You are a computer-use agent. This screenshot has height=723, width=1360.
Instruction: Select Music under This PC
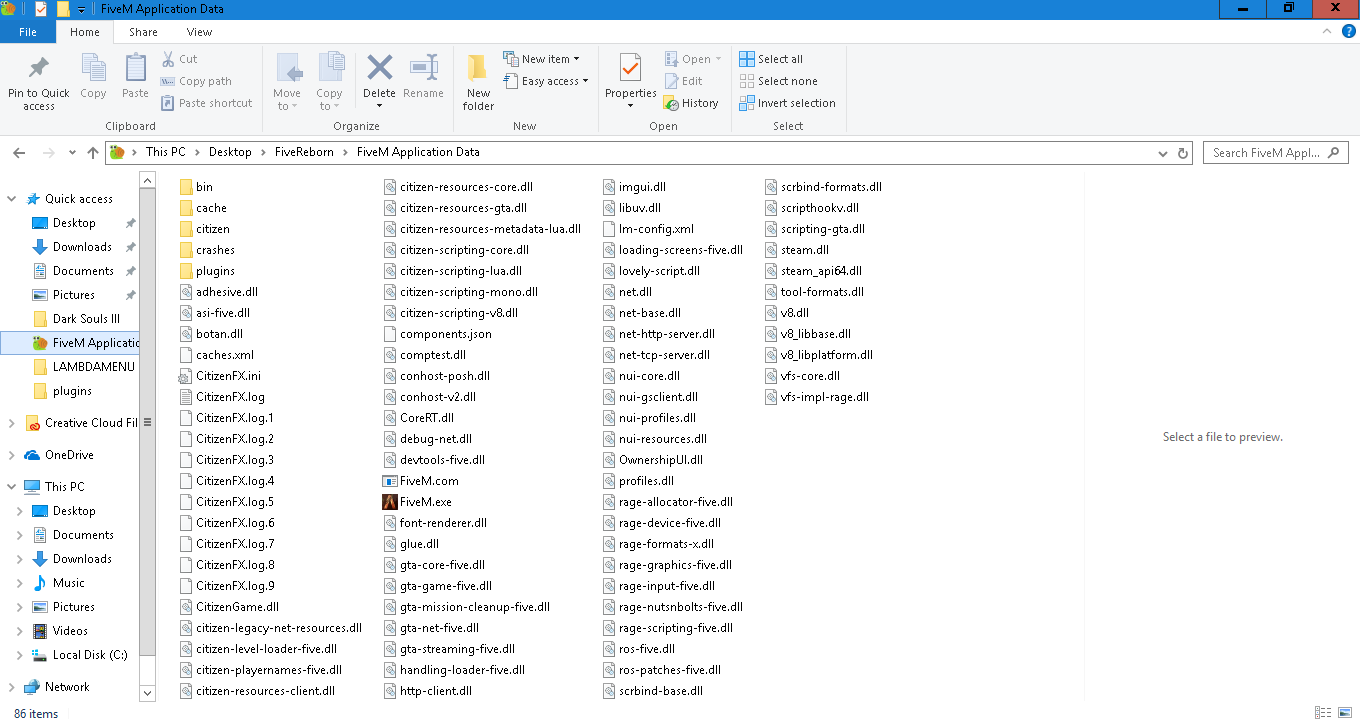point(69,583)
